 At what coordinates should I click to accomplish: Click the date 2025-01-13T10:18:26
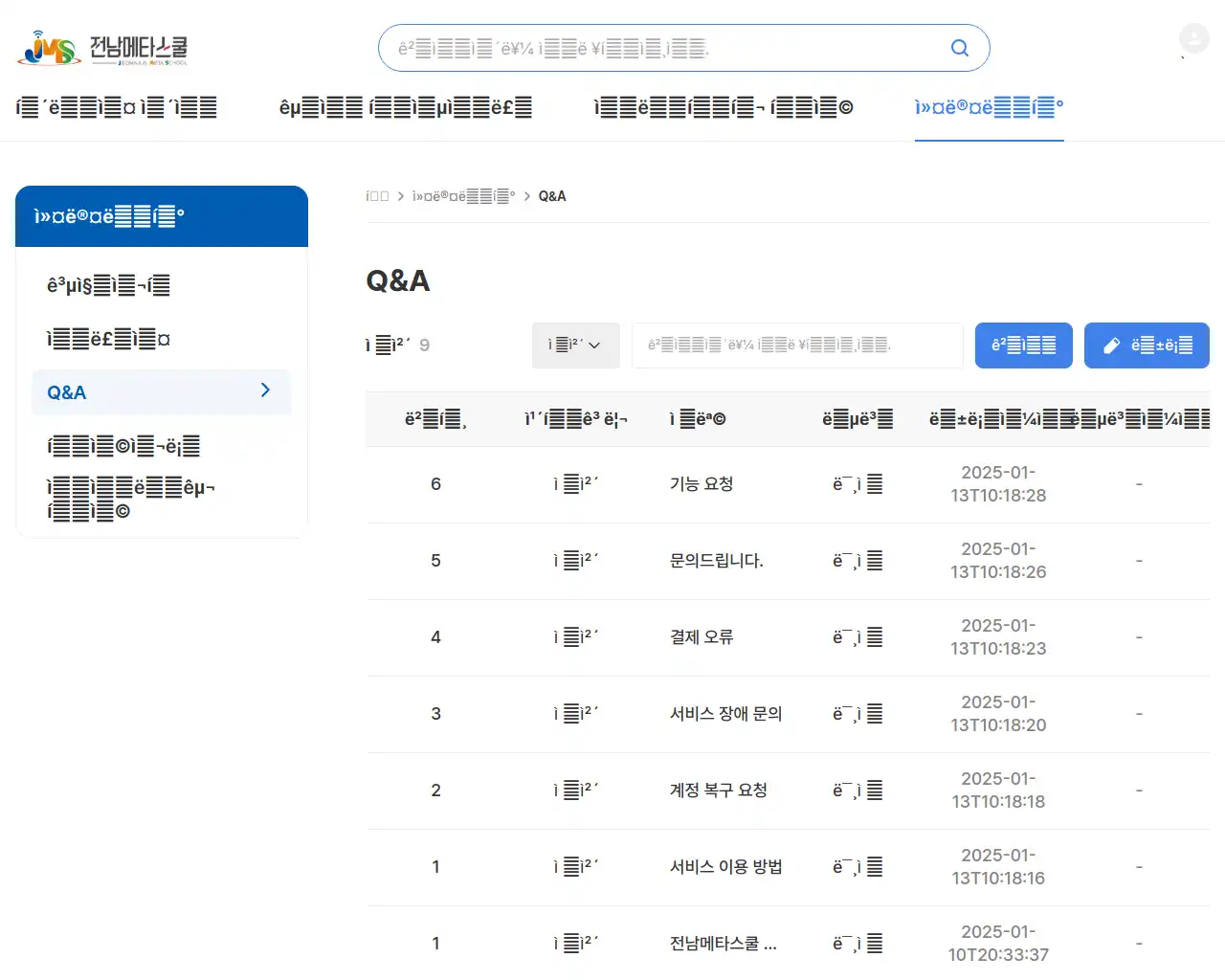pos(998,561)
